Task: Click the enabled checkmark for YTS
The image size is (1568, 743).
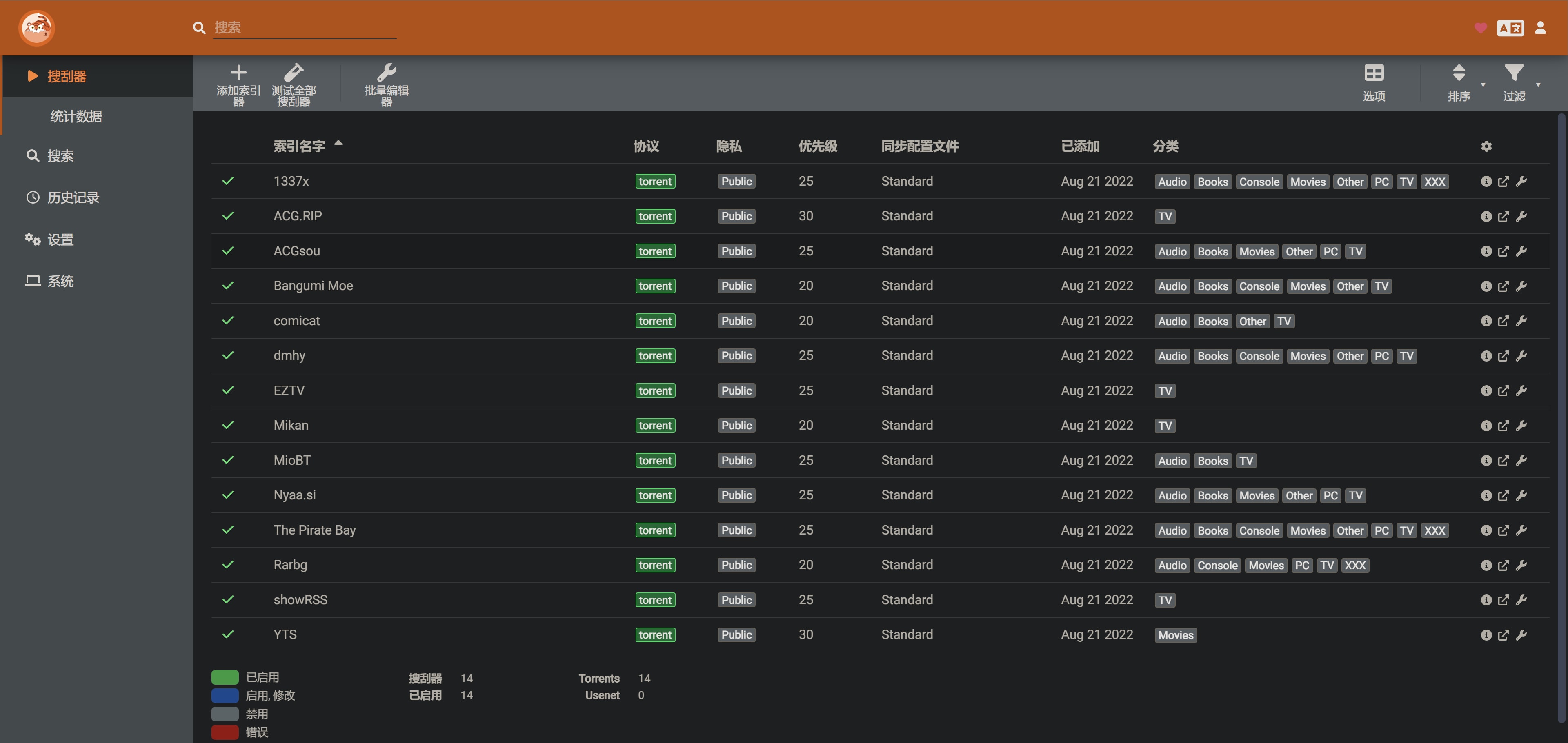Action: coord(228,635)
